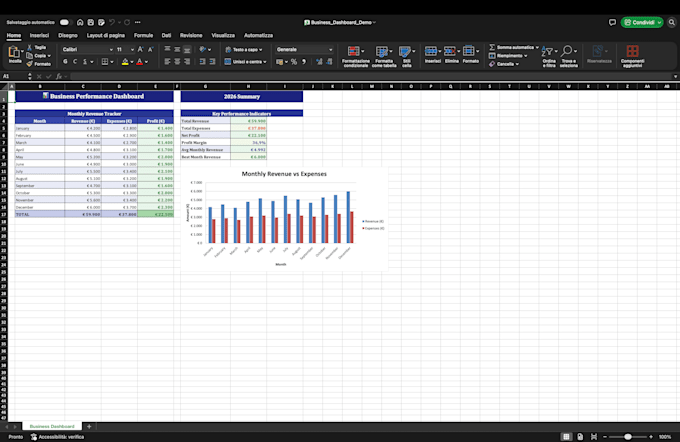Open Stili cella gallery
This screenshot has width=680, height=442.
pos(406,56)
